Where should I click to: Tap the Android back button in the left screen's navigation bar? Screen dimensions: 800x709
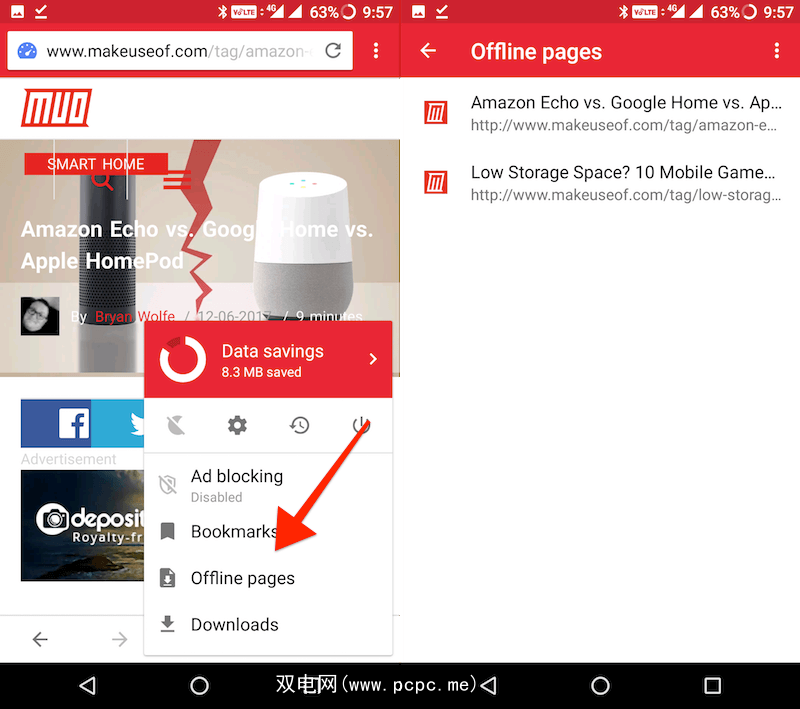pos(88,686)
